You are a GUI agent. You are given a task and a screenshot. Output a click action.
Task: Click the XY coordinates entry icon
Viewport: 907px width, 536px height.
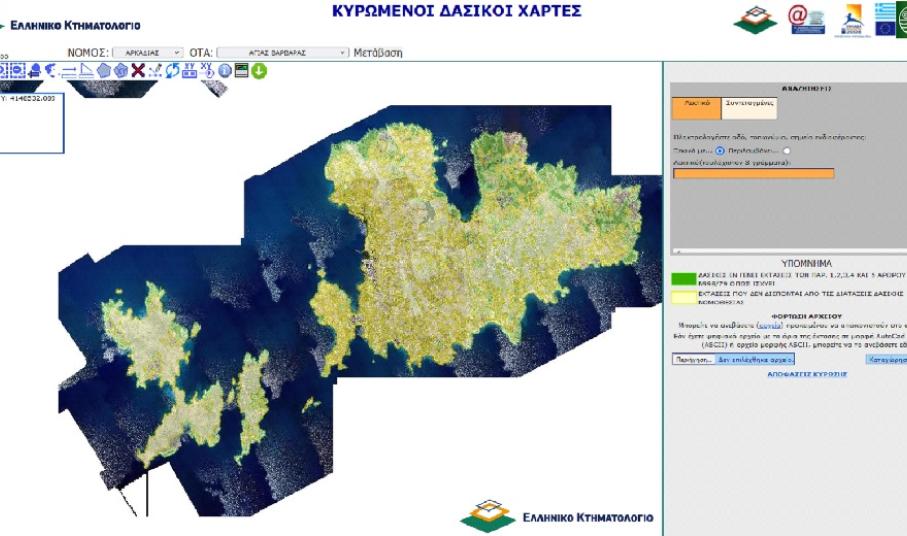[189, 70]
